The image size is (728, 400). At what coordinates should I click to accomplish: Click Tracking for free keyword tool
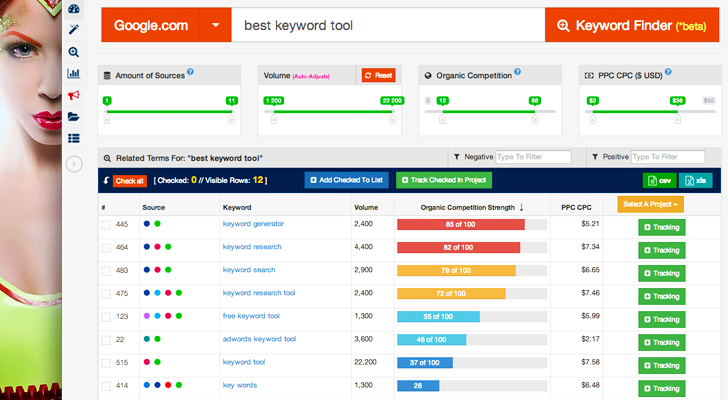pos(662,320)
